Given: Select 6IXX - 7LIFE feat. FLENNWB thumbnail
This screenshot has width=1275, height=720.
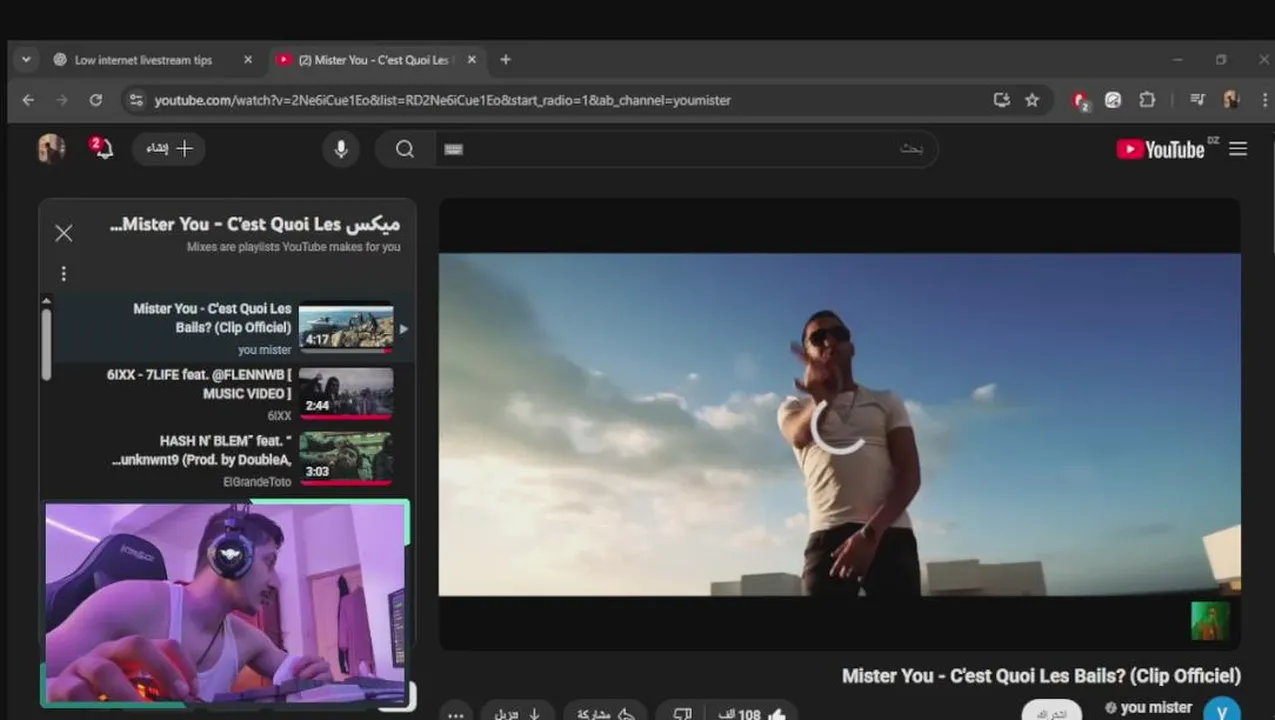Looking at the screenshot, I should coord(346,393).
